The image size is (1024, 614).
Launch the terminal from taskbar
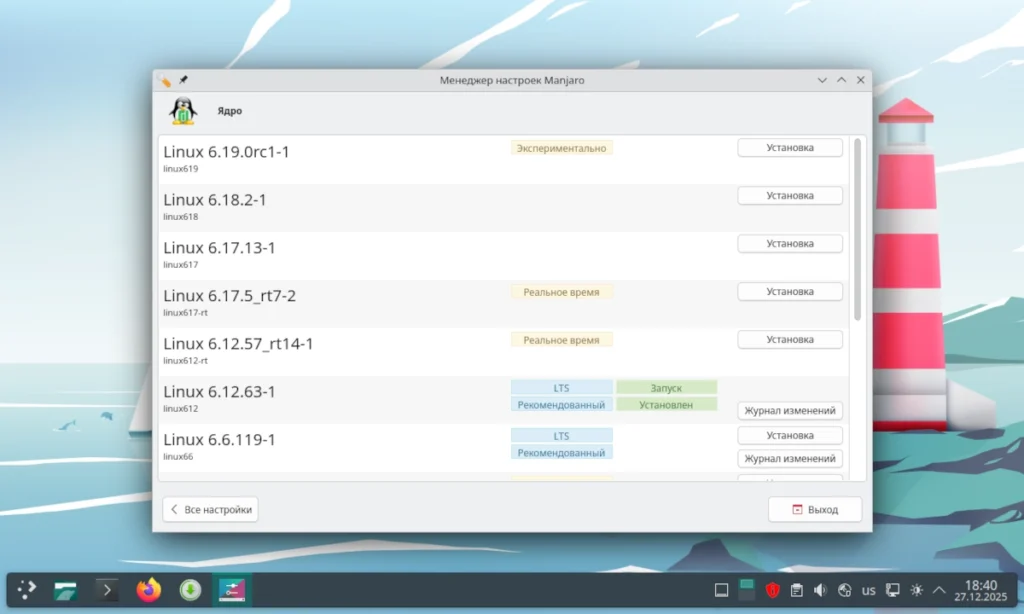click(107, 590)
